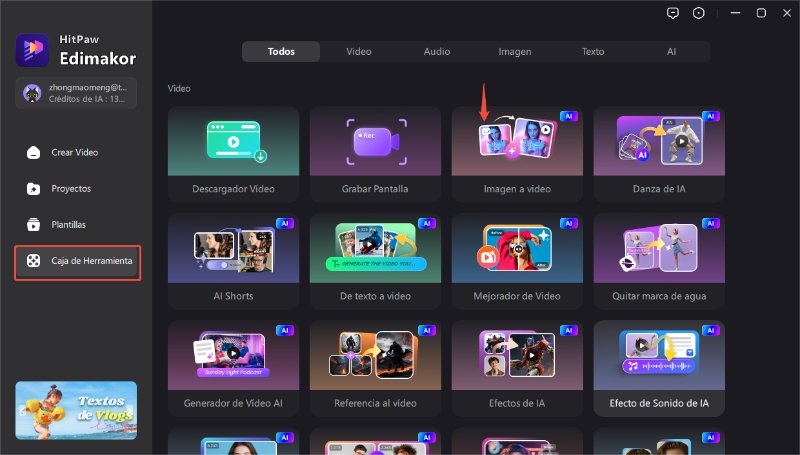Image resolution: width=800 pixels, height=455 pixels.
Task: Select the Imagen tab
Action: pyautogui.click(x=515, y=51)
